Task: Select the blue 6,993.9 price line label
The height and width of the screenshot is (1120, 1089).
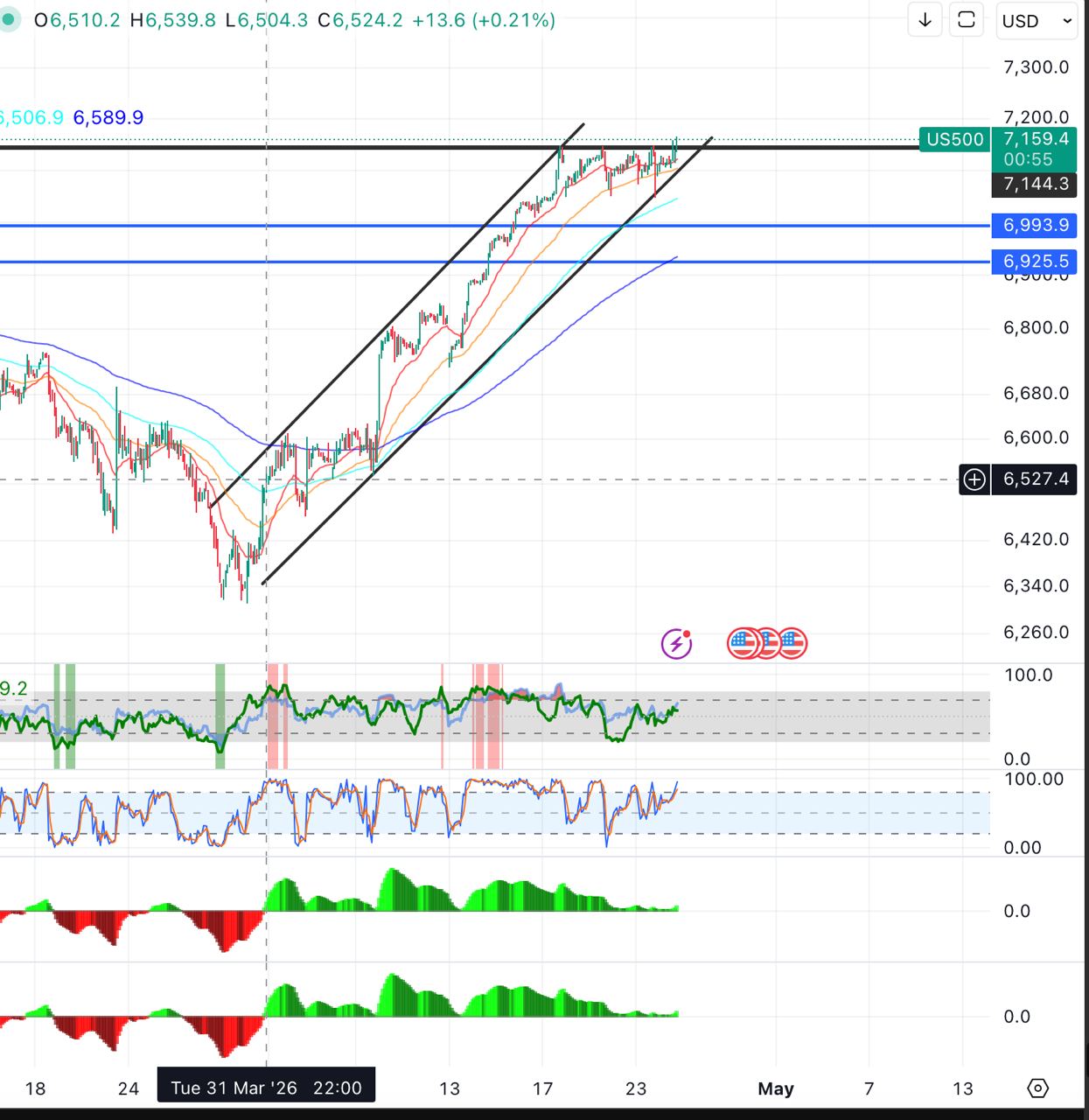Action: (x=1035, y=226)
